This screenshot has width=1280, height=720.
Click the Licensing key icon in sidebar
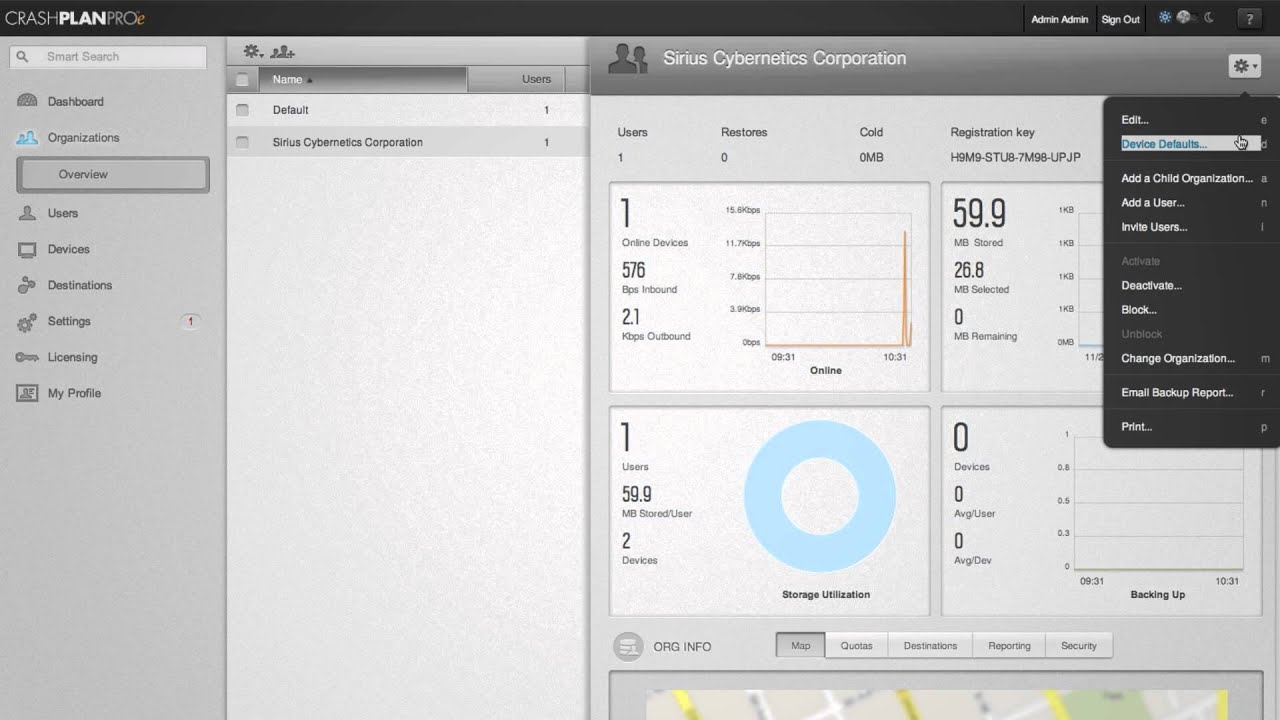coord(27,357)
